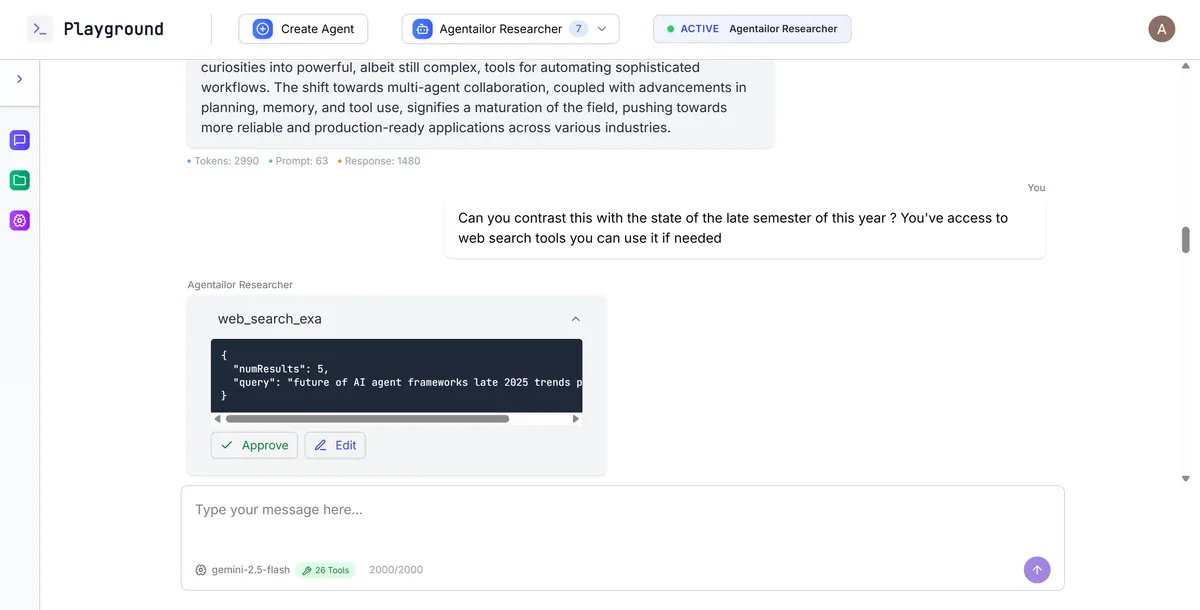1200x610 pixels.
Task: Open the green folder icon in sidebar
Action: pyautogui.click(x=19, y=180)
